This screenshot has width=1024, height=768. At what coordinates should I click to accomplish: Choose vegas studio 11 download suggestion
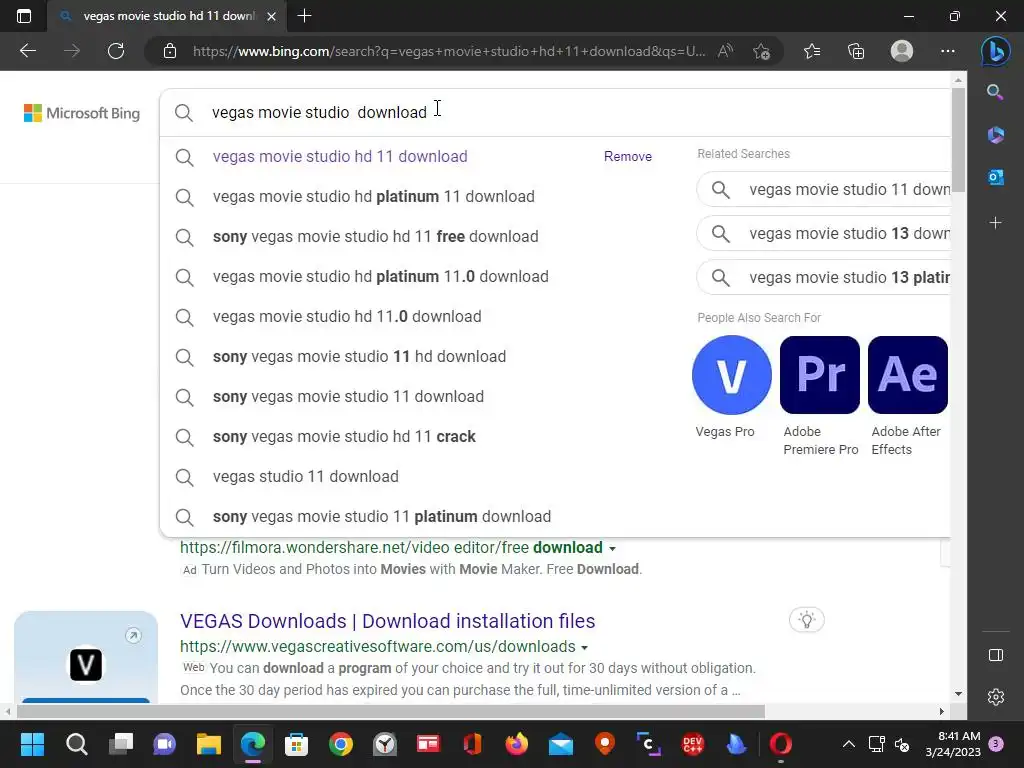(305, 477)
